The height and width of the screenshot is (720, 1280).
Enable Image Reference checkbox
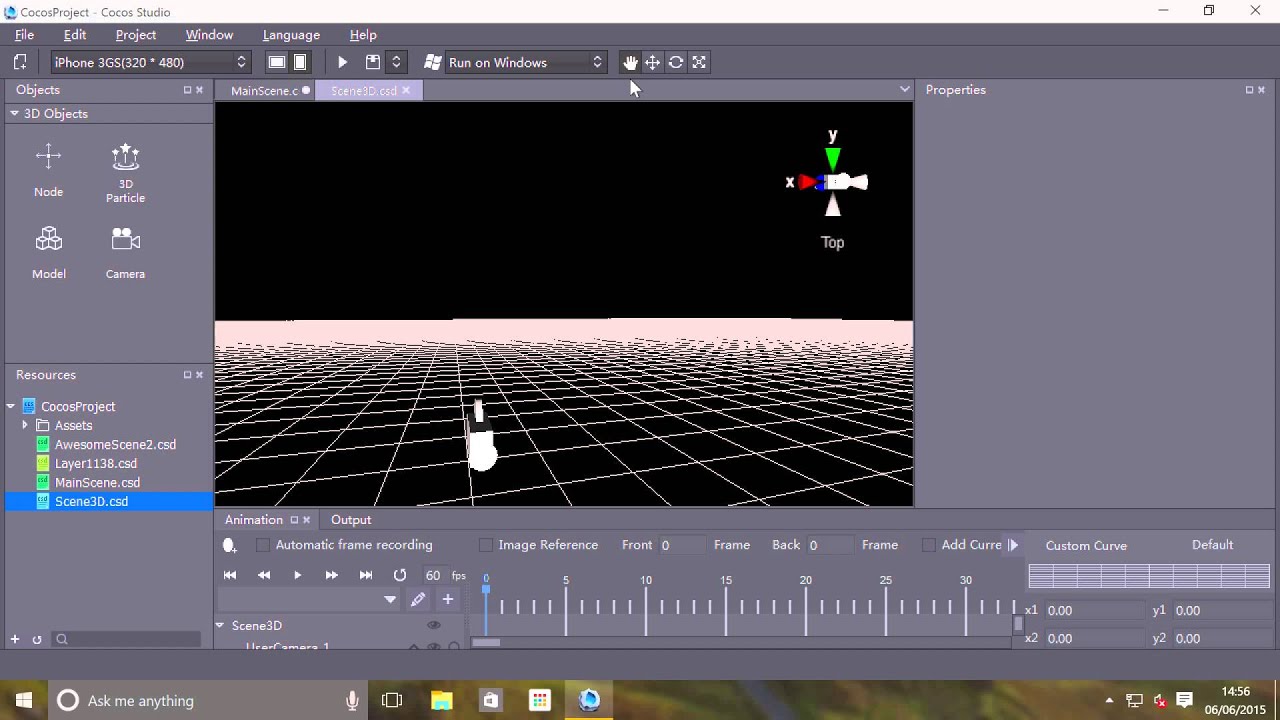(486, 545)
